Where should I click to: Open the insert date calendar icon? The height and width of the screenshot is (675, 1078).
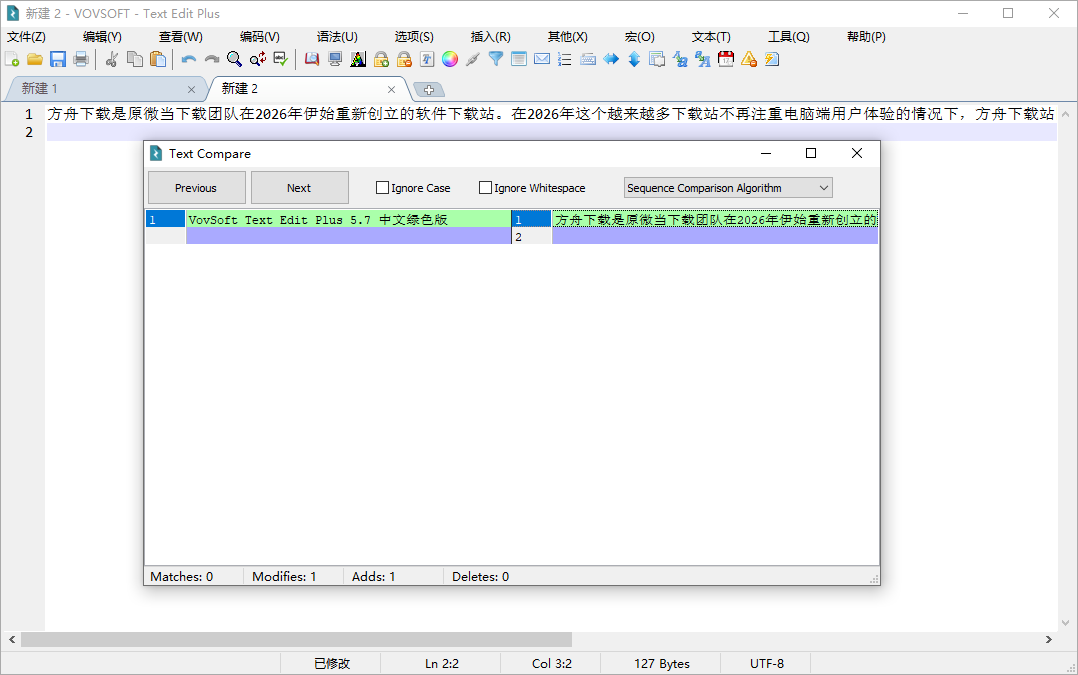(725, 59)
